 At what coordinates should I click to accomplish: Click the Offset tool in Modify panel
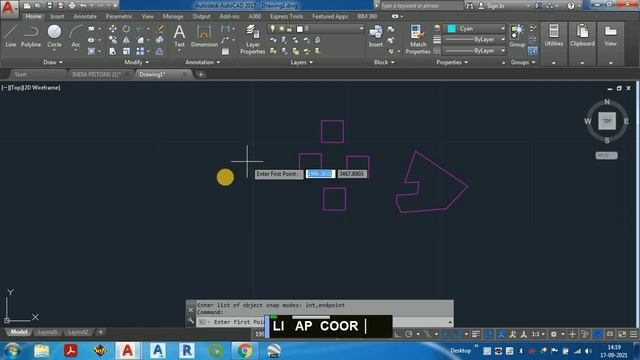pyautogui.click(x=160, y=51)
